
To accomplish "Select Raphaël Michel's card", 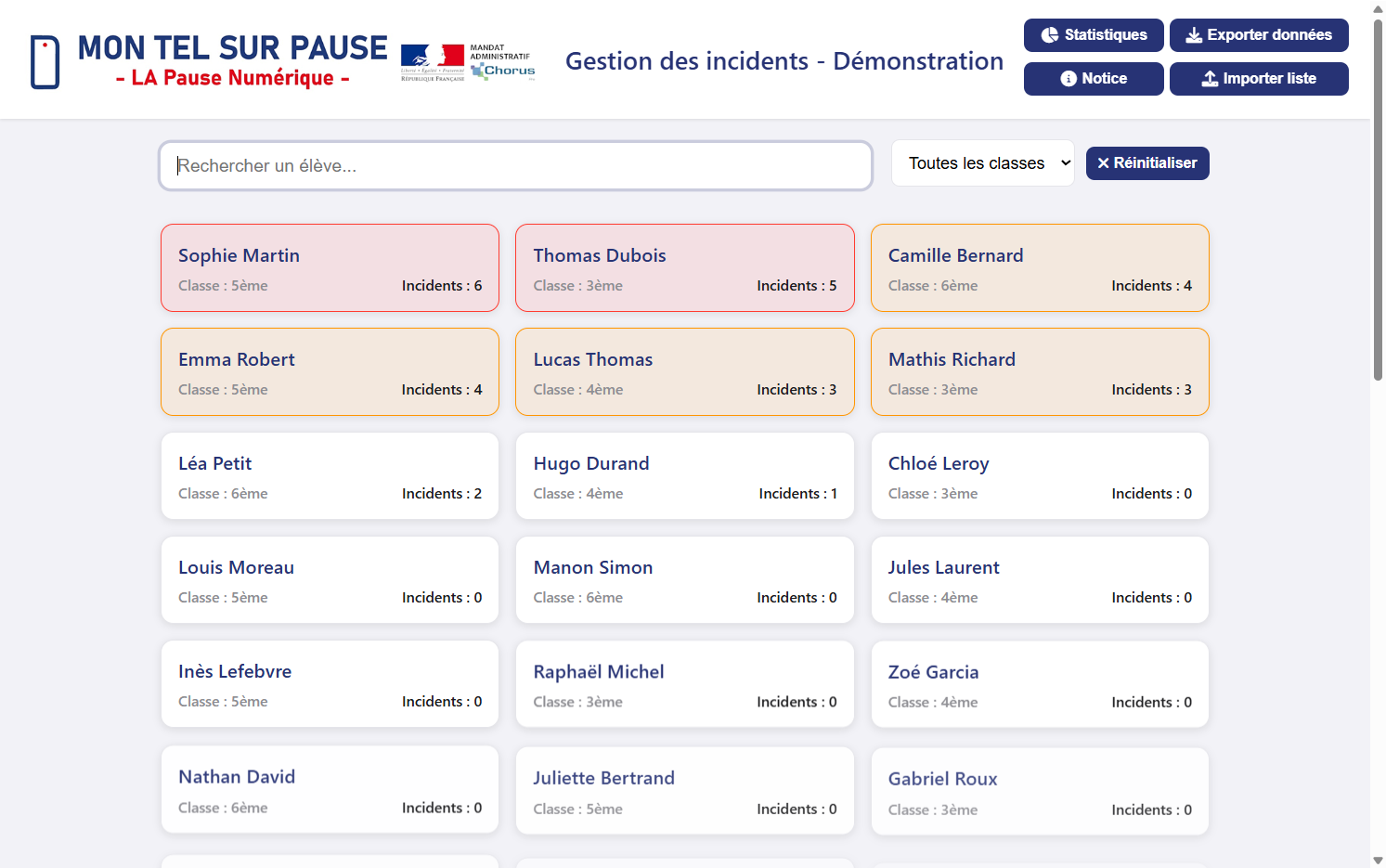I will point(685,684).
